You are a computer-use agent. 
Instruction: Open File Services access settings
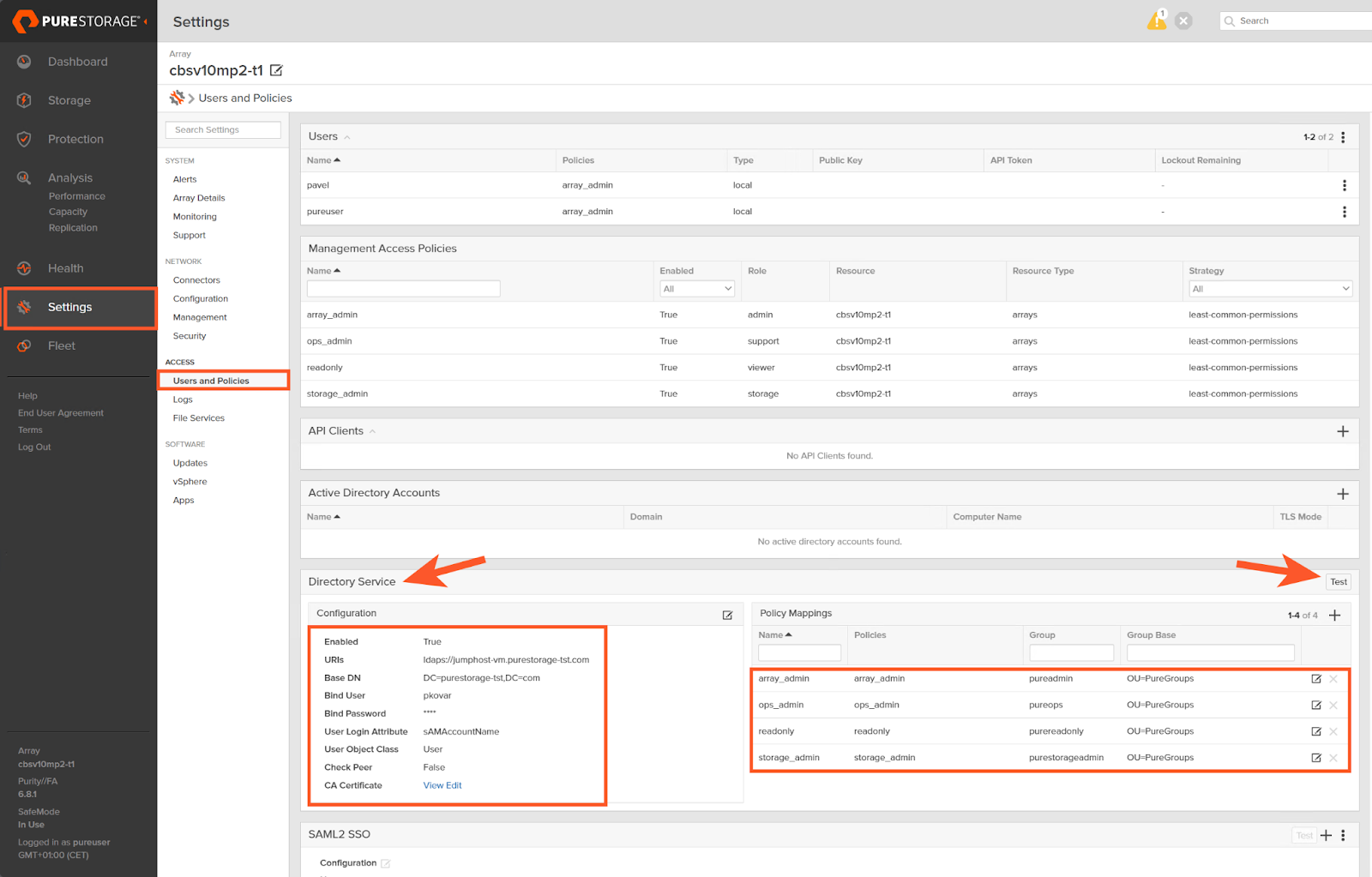[x=199, y=418]
